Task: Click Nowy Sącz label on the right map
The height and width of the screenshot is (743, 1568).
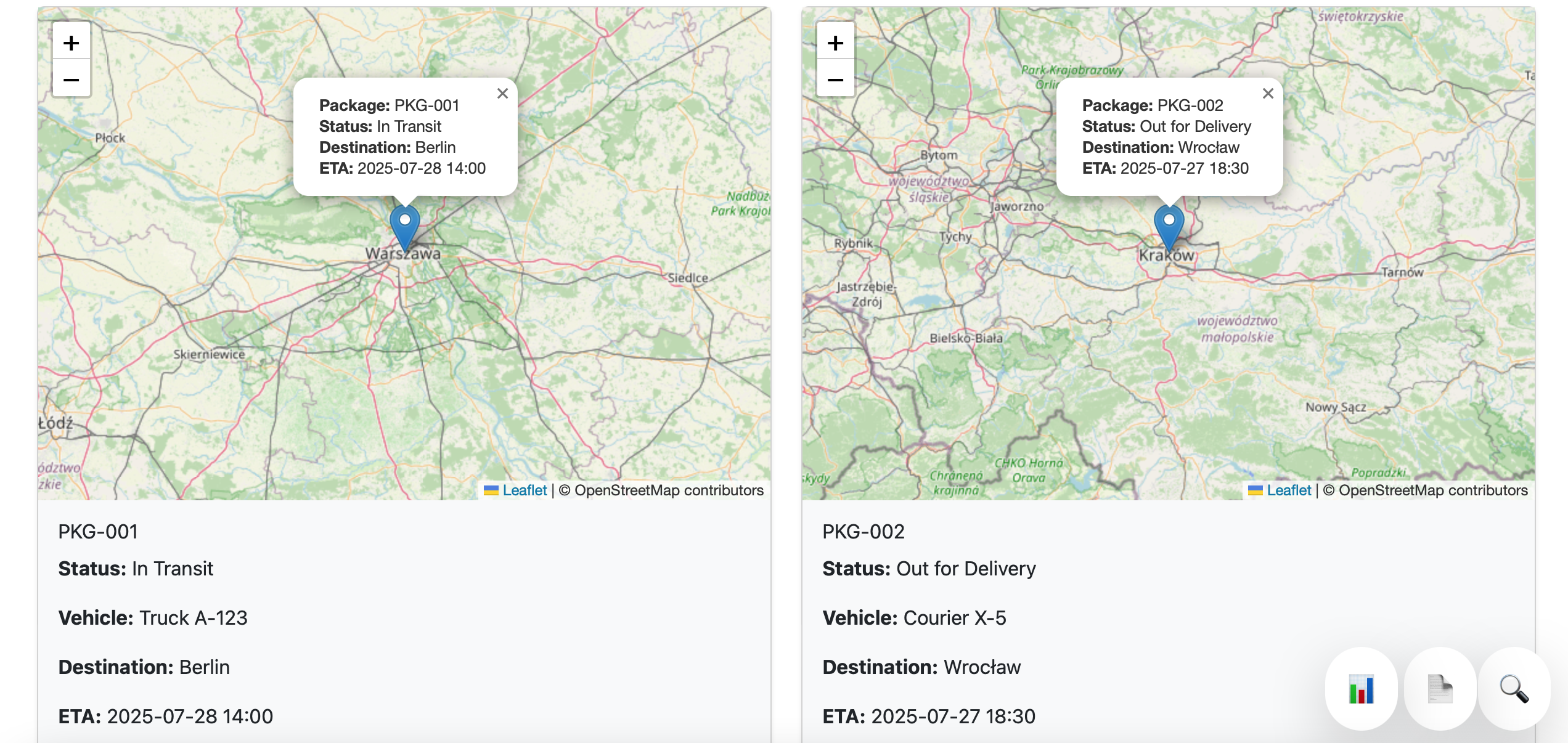Action: pyautogui.click(x=1336, y=407)
